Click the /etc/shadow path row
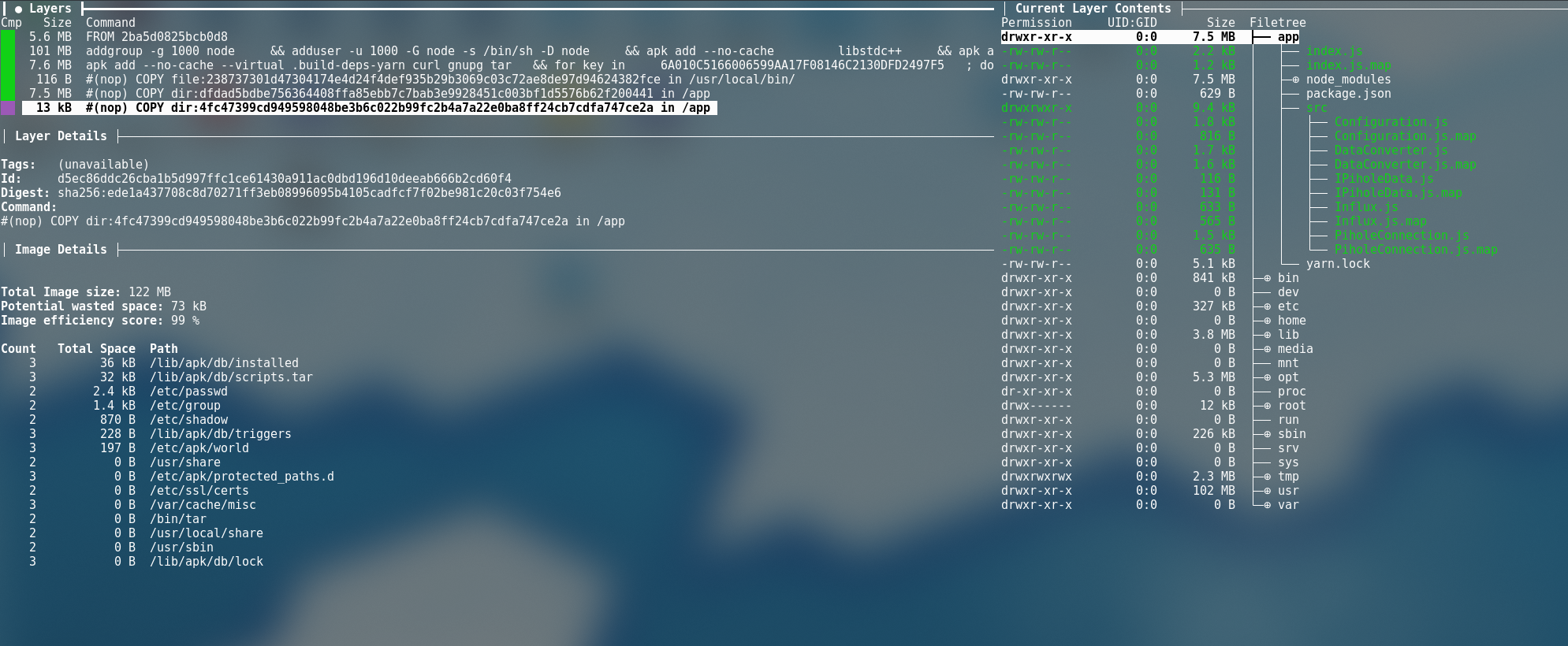 (x=188, y=420)
